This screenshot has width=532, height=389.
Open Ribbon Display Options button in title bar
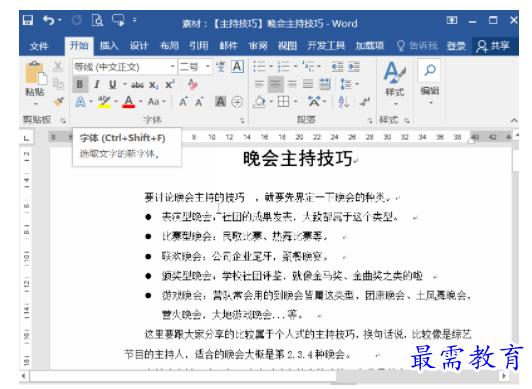452,20
